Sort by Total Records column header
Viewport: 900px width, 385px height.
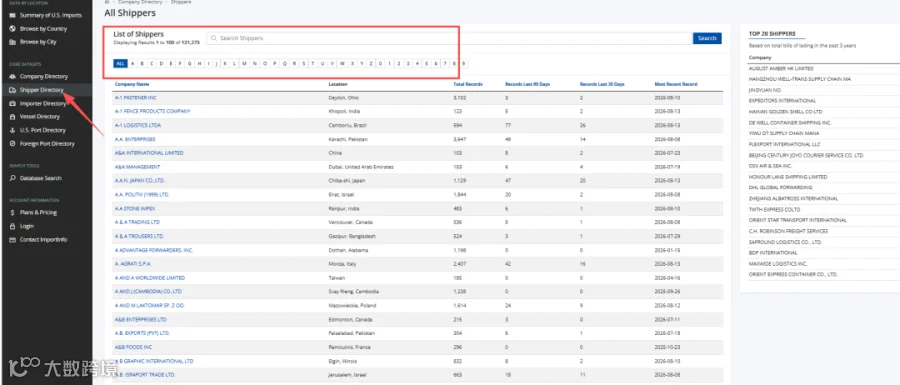coord(468,84)
